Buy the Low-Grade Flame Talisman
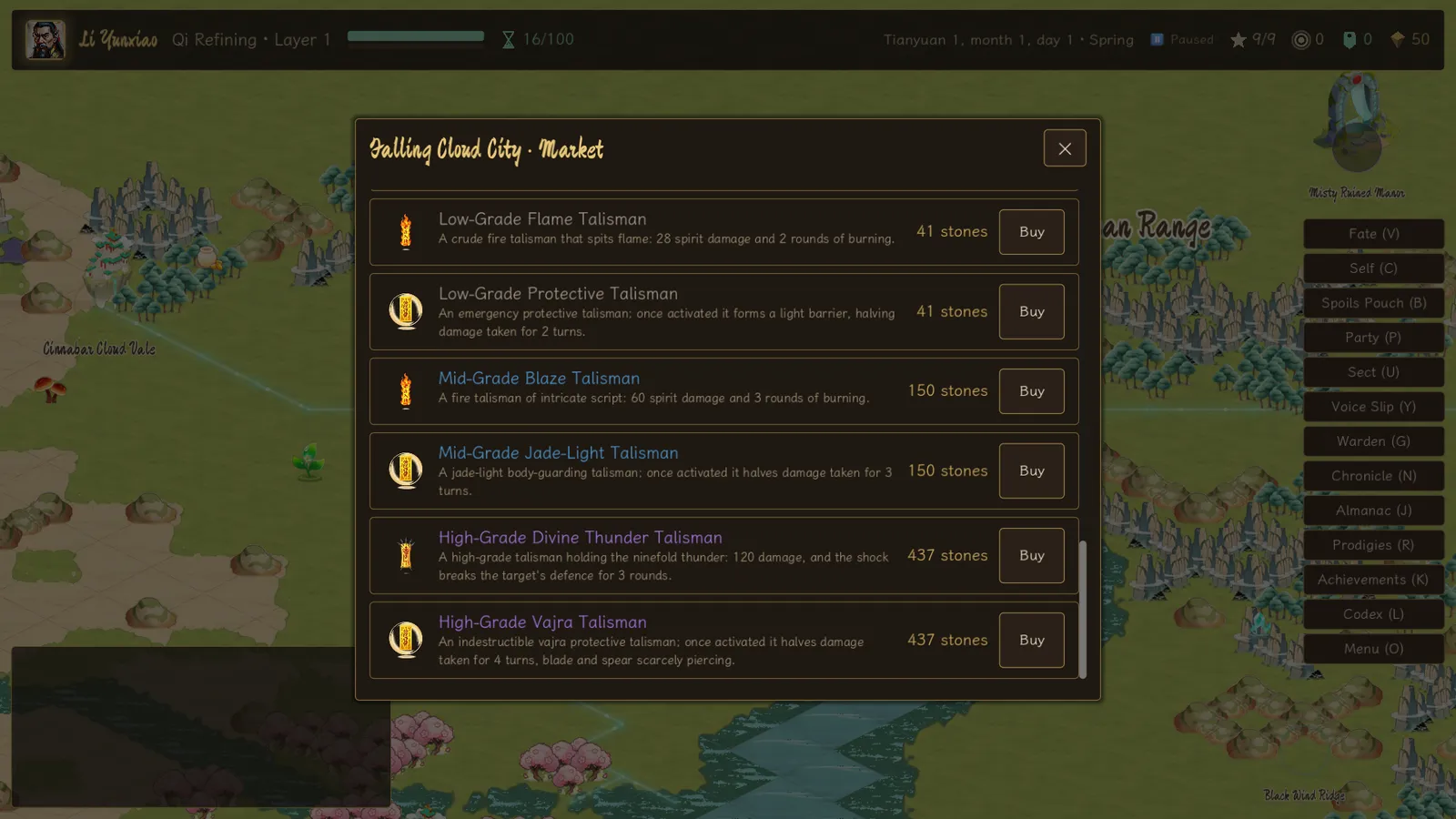This screenshot has height=819, width=1456. pyautogui.click(x=1032, y=232)
